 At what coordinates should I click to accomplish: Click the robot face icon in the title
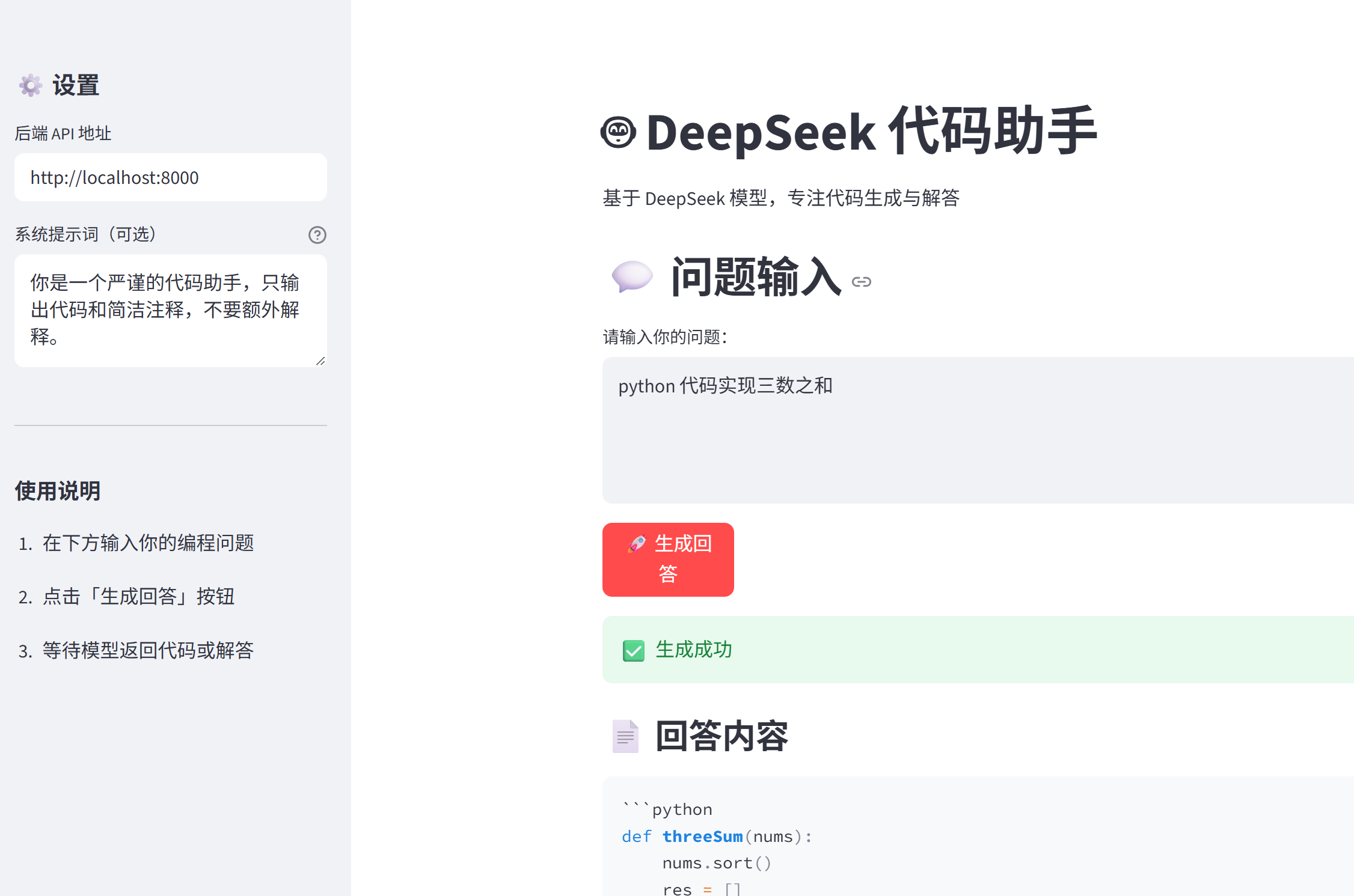click(x=618, y=132)
